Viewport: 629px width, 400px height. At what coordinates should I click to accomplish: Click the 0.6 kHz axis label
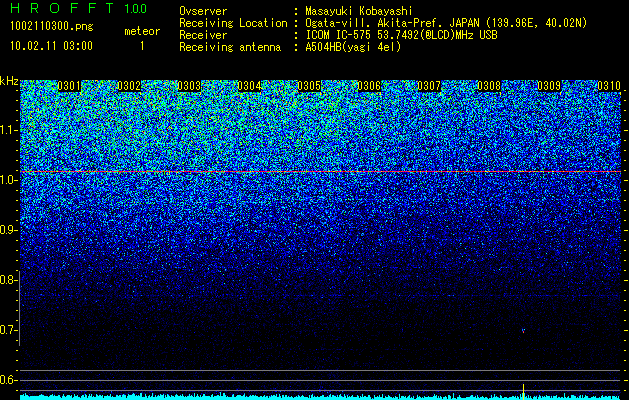click(8, 380)
